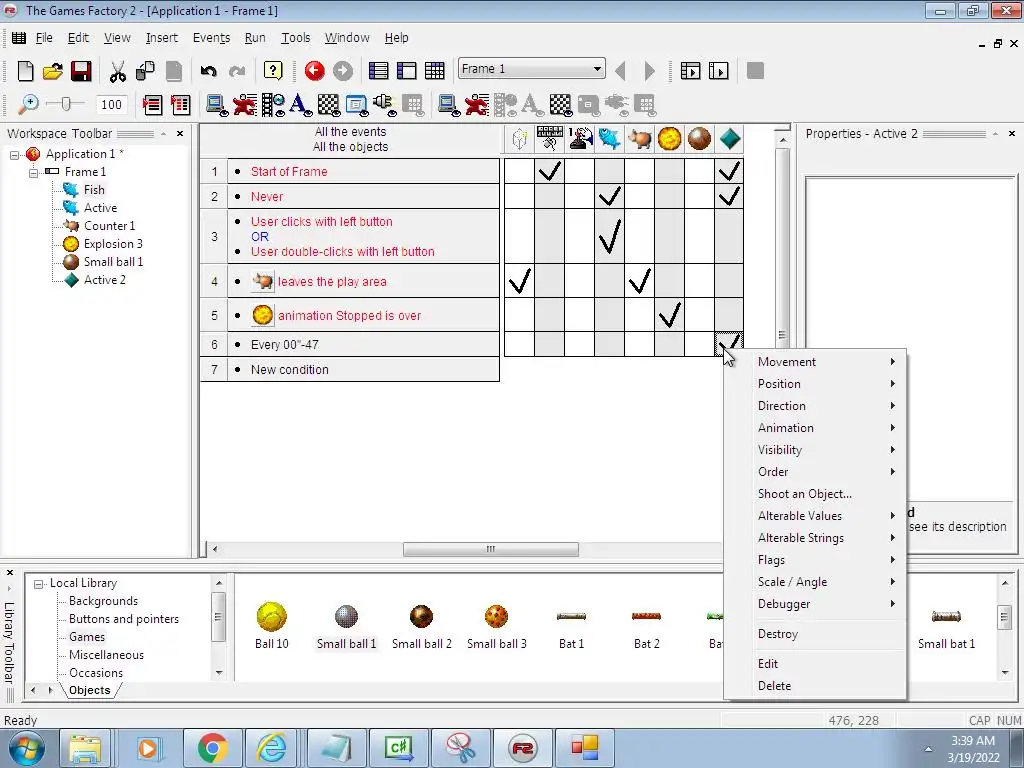Open Chrome from the taskbar
The width and height of the screenshot is (1024, 768).
[213, 748]
